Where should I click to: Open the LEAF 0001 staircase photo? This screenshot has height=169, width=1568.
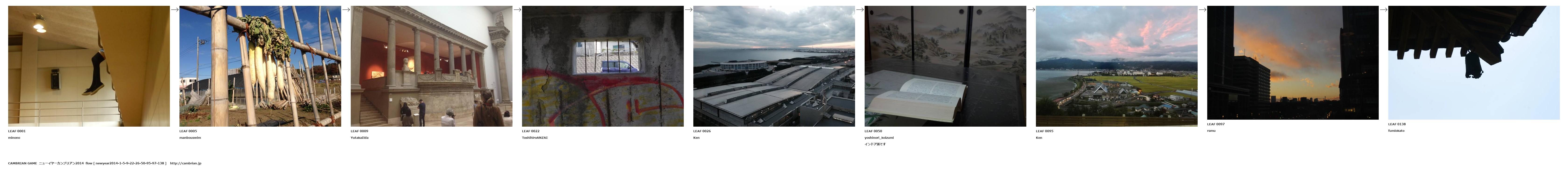point(89,66)
